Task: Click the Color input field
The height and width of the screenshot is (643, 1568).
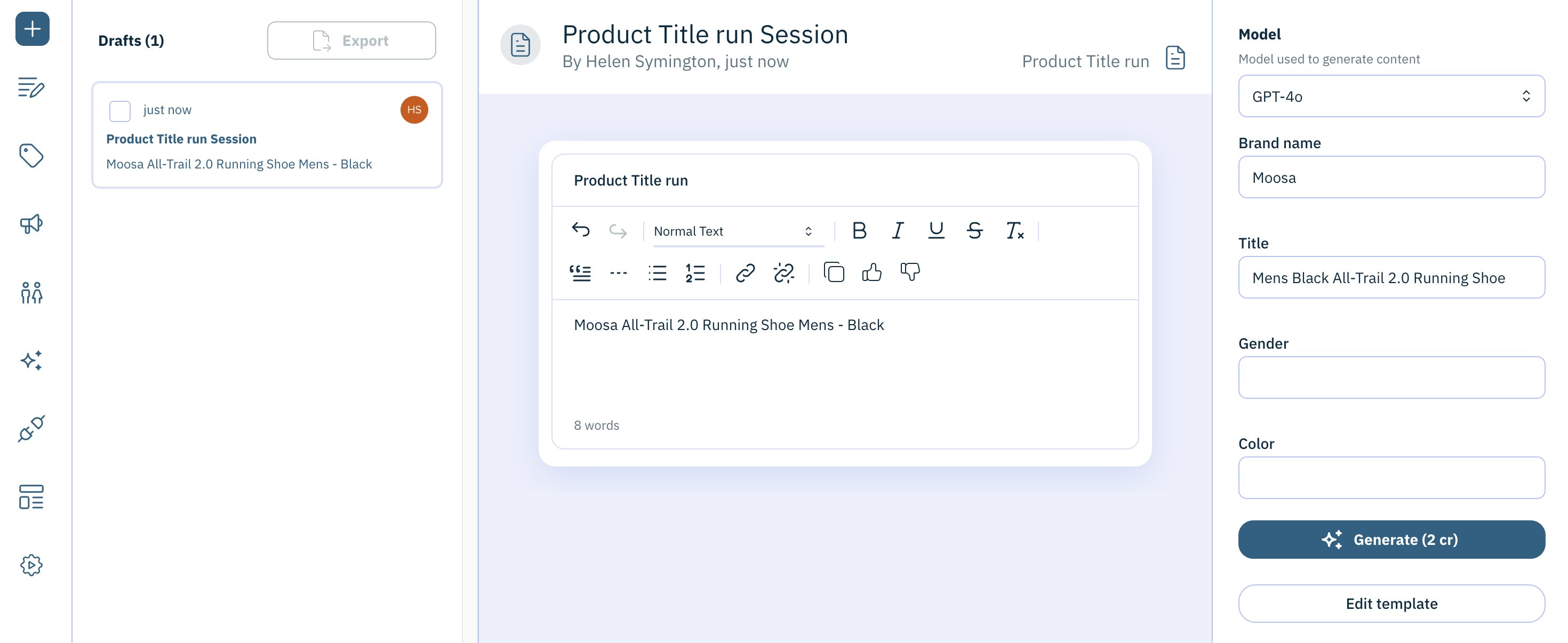Action: point(1391,477)
